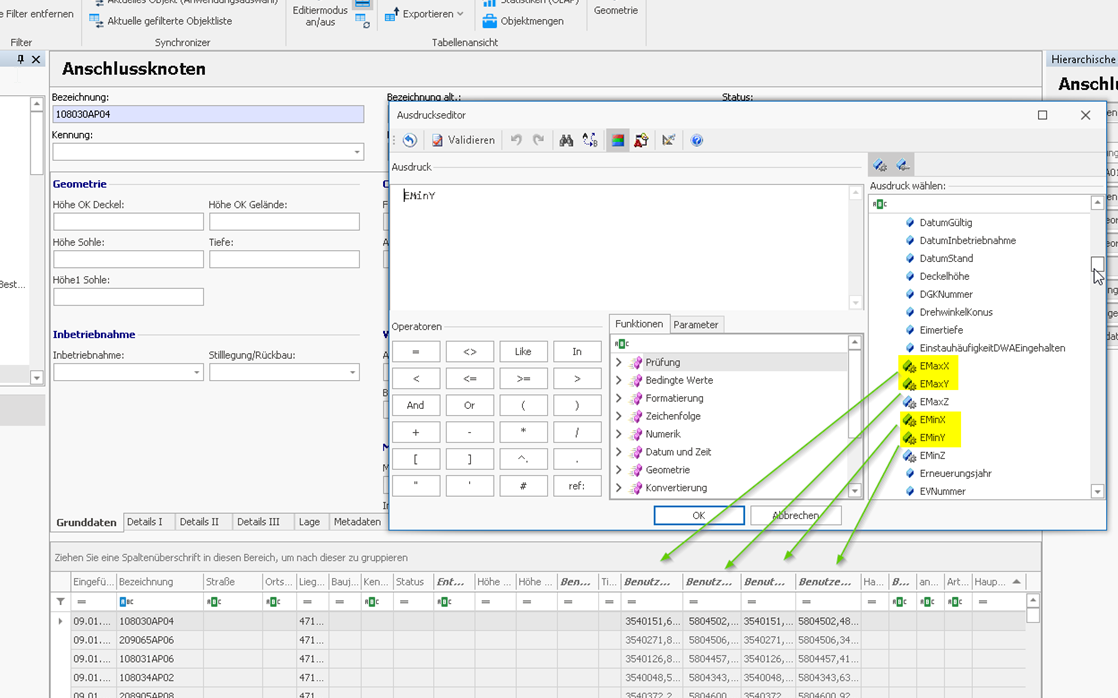Viewport: 1118px width, 698px height.
Task: Click the find and replace A-B icon
Action: 590,141
